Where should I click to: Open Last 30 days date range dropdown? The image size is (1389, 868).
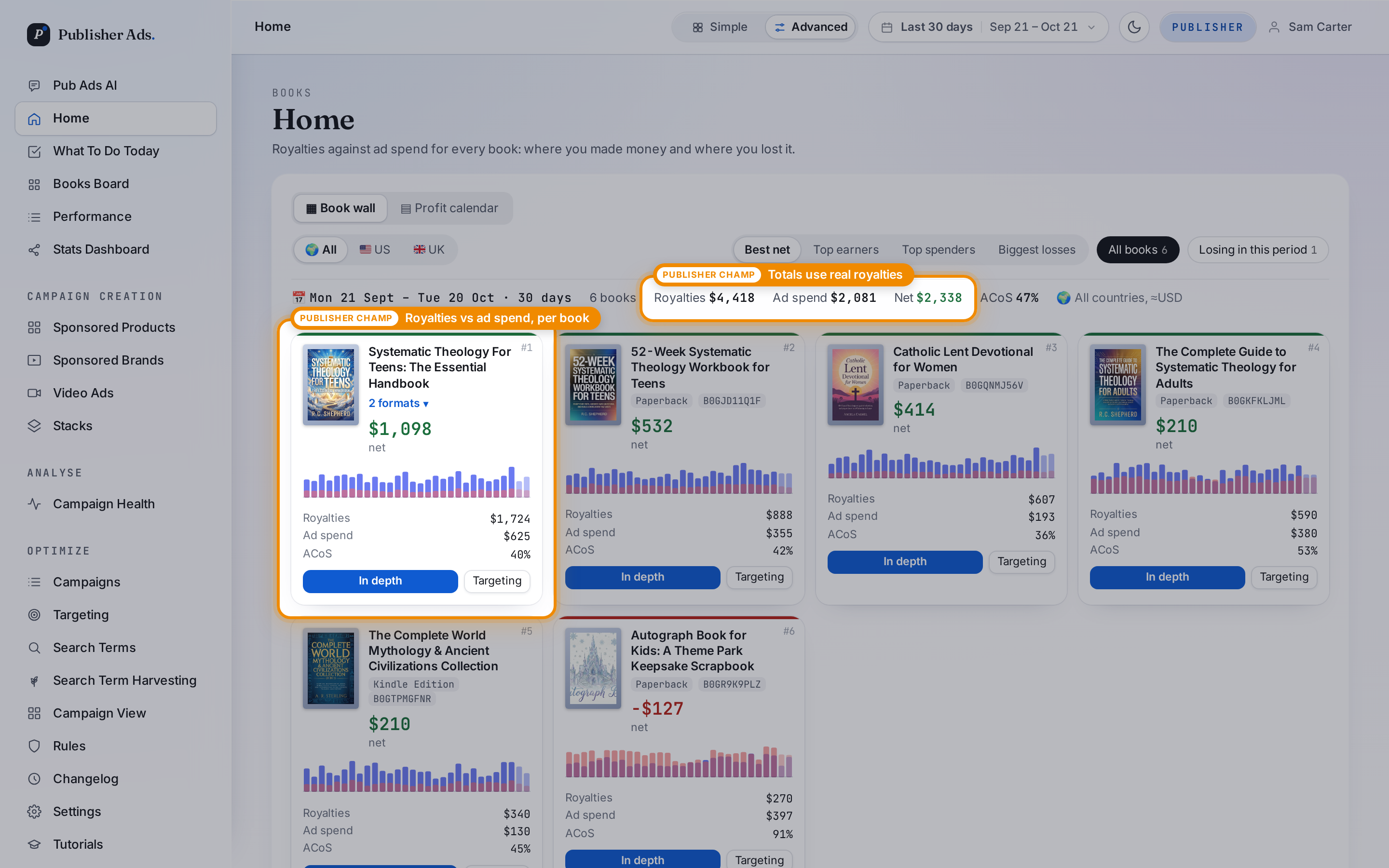tap(988, 27)
